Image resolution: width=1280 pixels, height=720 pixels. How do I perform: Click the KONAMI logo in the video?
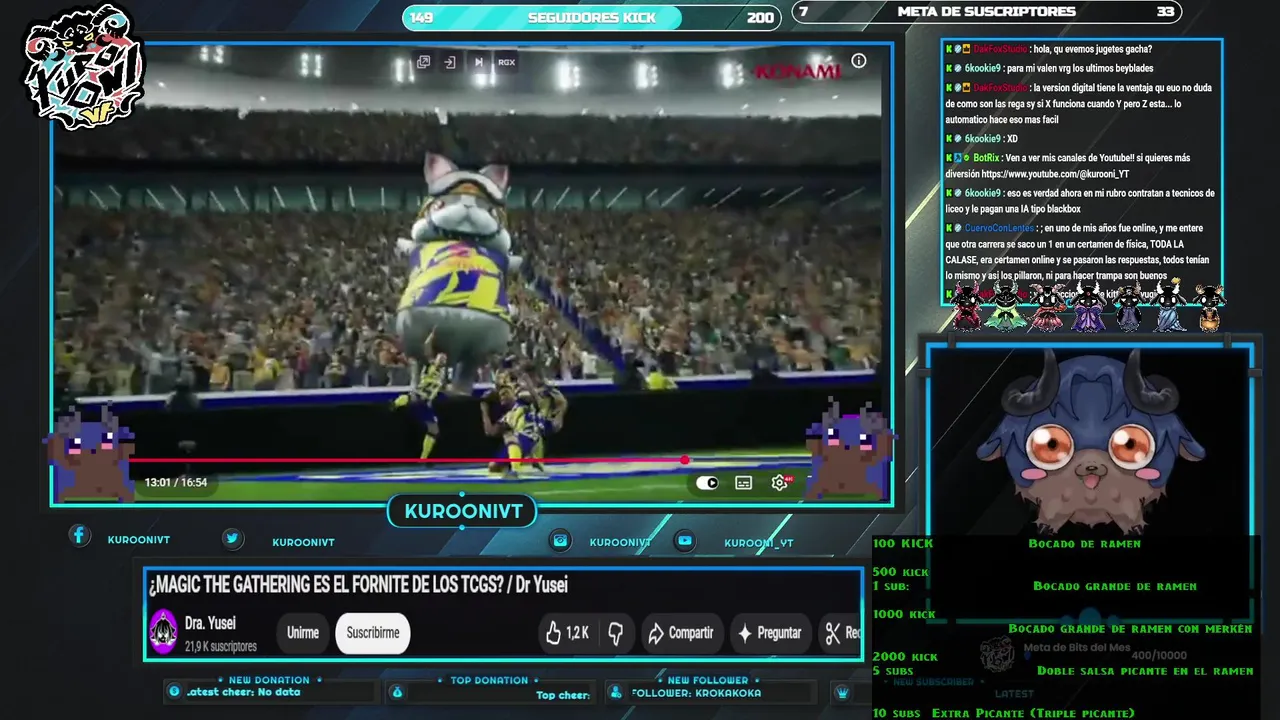click(797, 72)
